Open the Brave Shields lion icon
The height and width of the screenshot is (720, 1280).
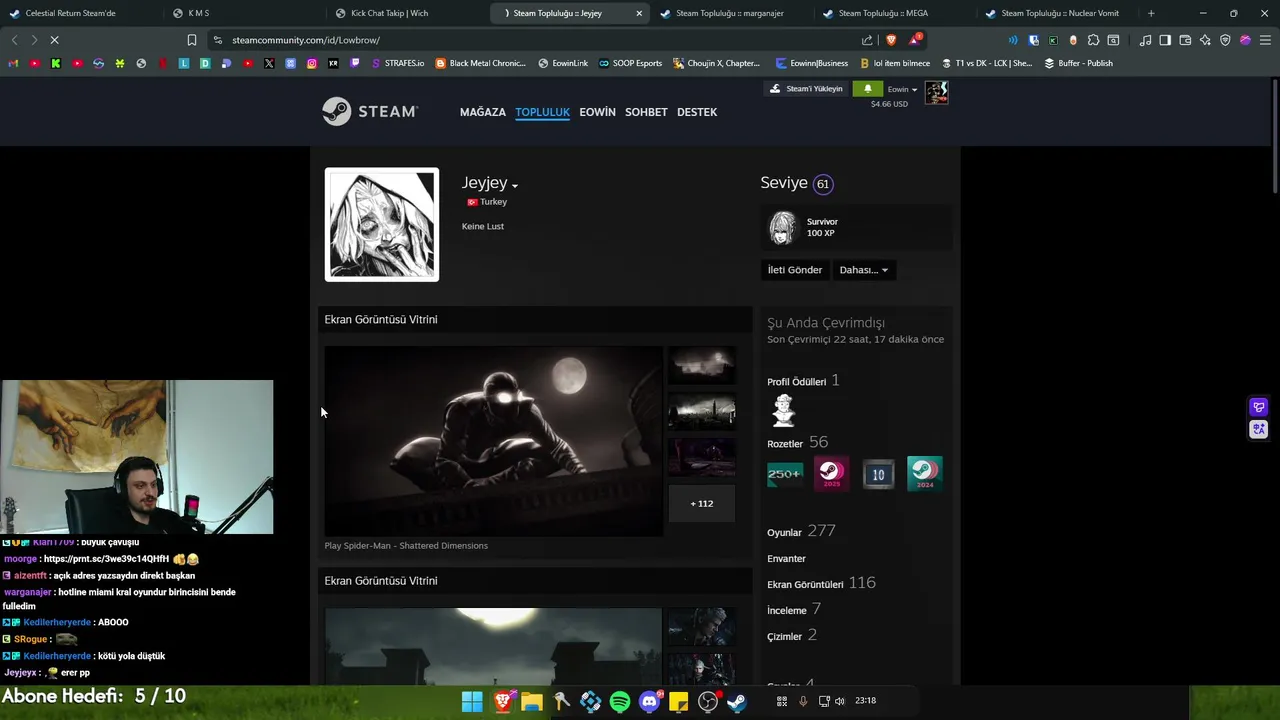point(891,40)
